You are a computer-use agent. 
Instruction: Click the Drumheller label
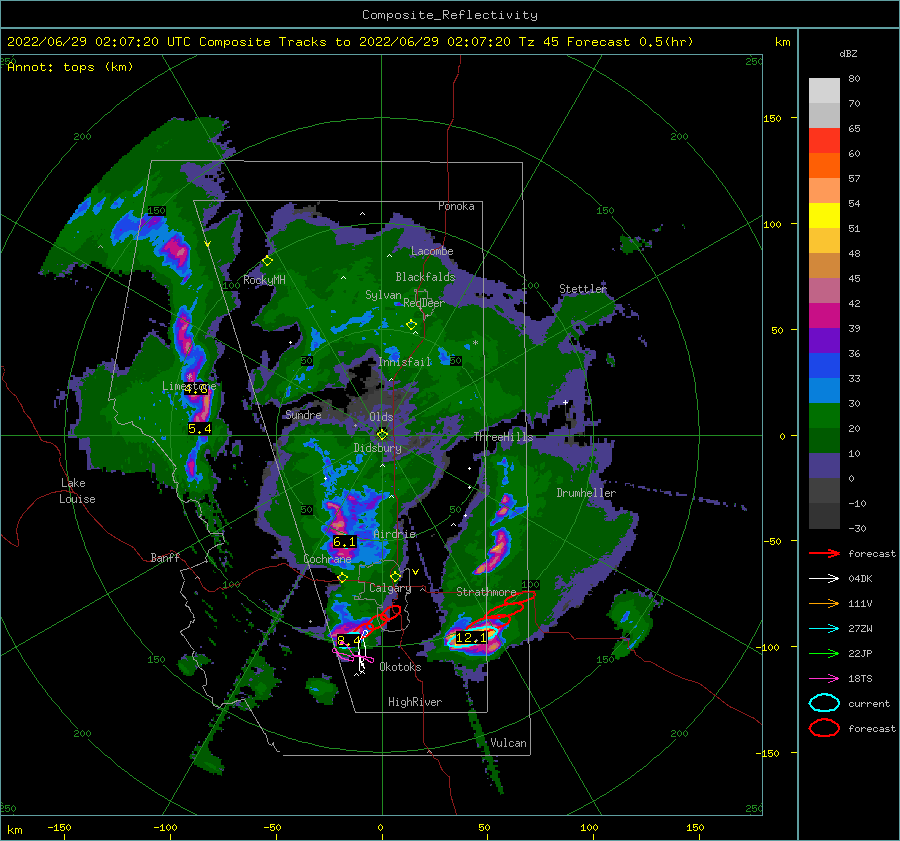click(586, 493)
